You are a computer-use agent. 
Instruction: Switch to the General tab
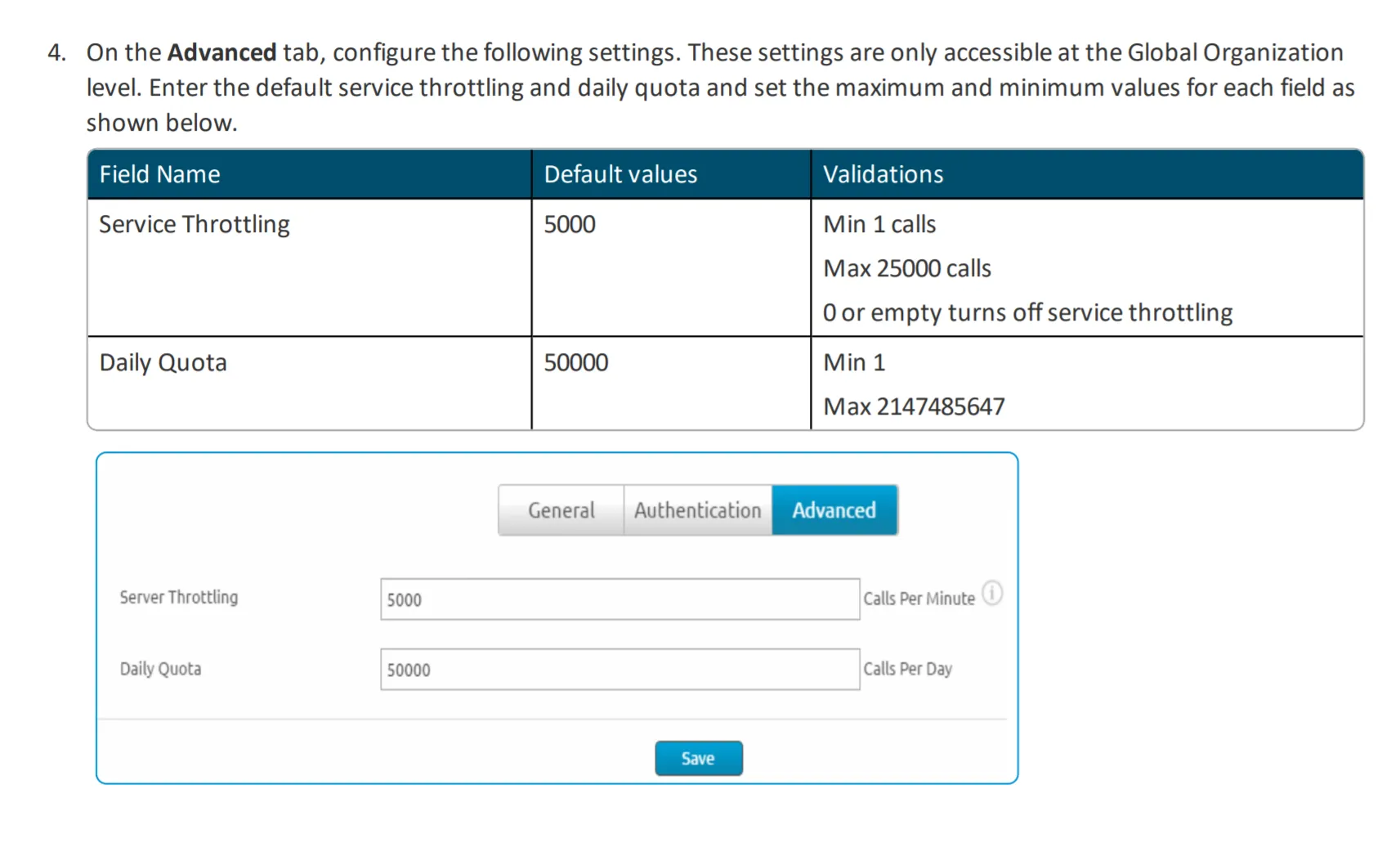click(561, 510)
